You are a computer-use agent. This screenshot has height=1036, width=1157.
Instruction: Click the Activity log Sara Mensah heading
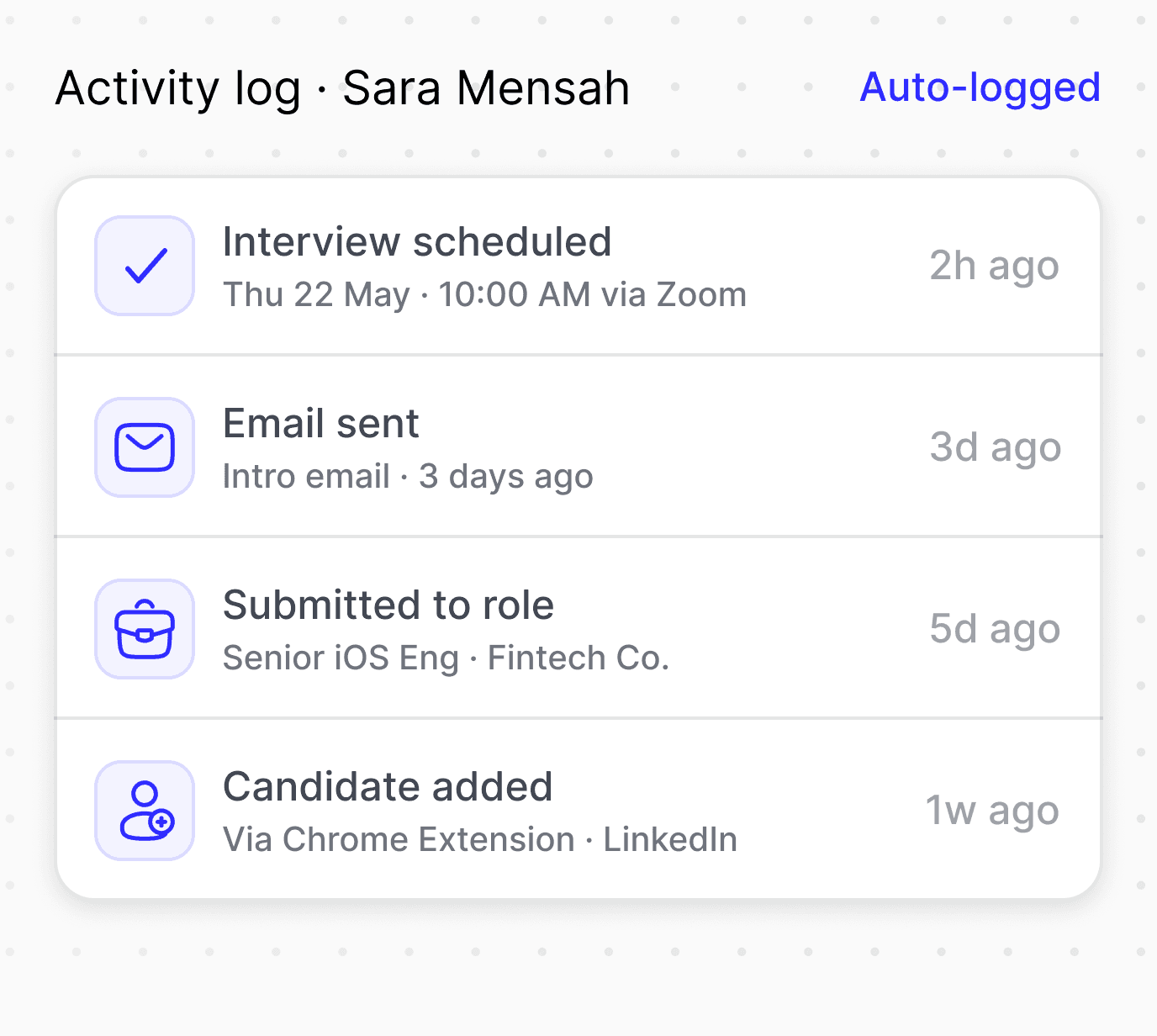coord(342,88)
